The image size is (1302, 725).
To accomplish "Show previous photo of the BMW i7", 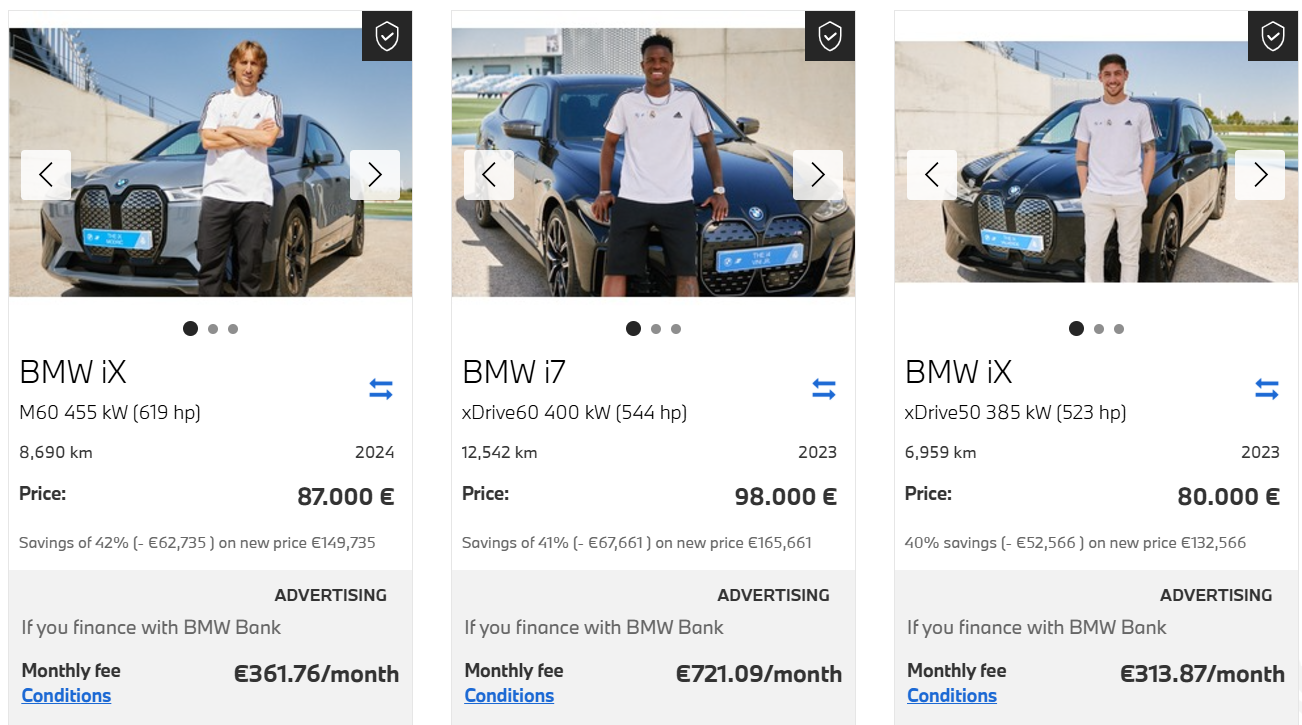I will pos(489,175).
